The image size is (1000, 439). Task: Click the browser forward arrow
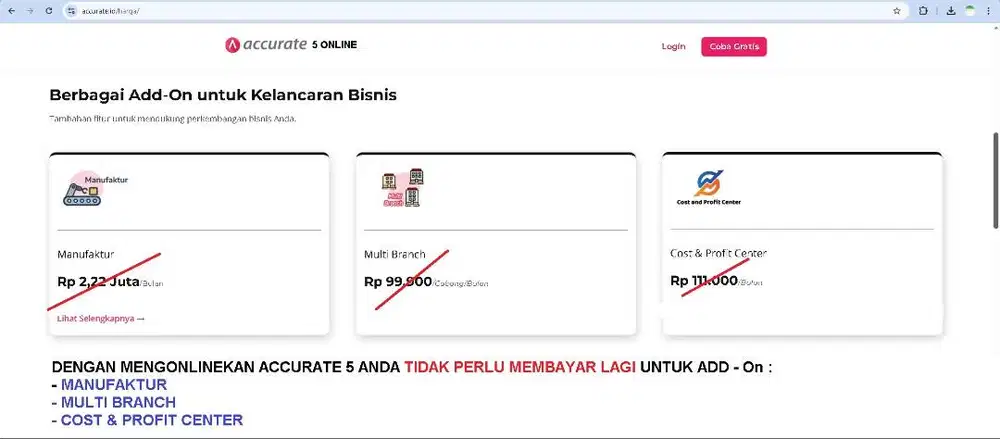coord(30,11)
